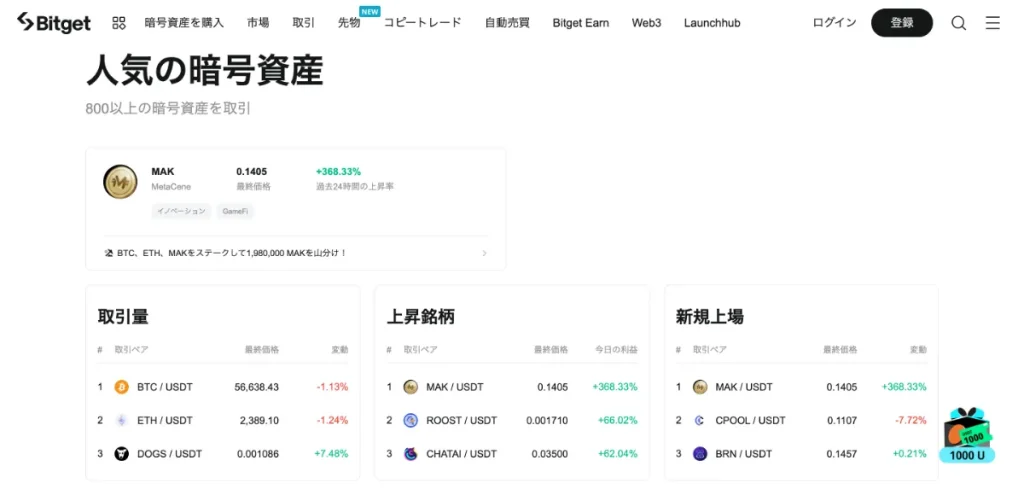The height and width of the screenshot is (495, 1024).
Task: Click the MAK MetaCene coin logo
Action: (x=120, y=182)
